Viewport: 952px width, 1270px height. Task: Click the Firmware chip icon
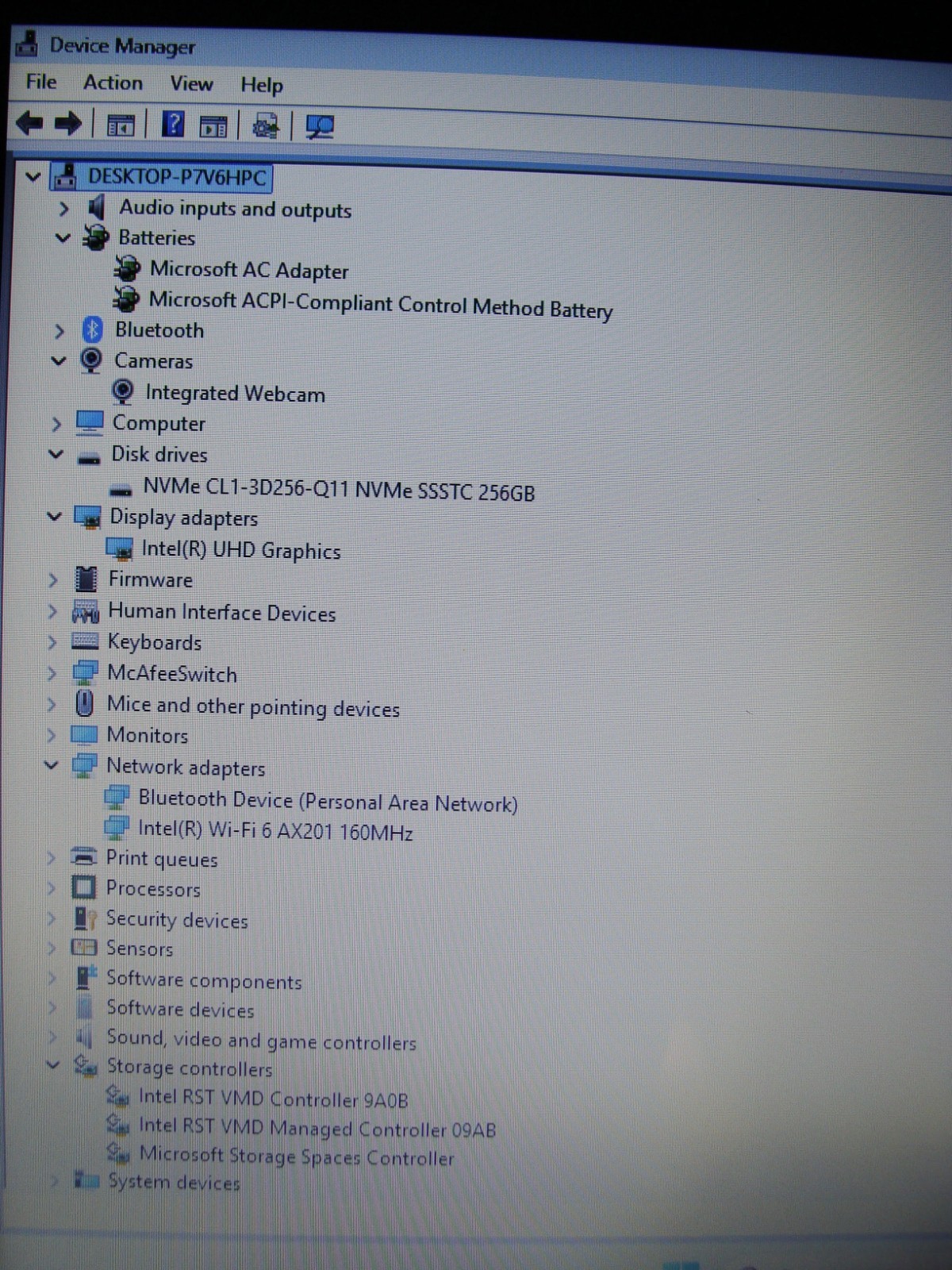point(86,579)
